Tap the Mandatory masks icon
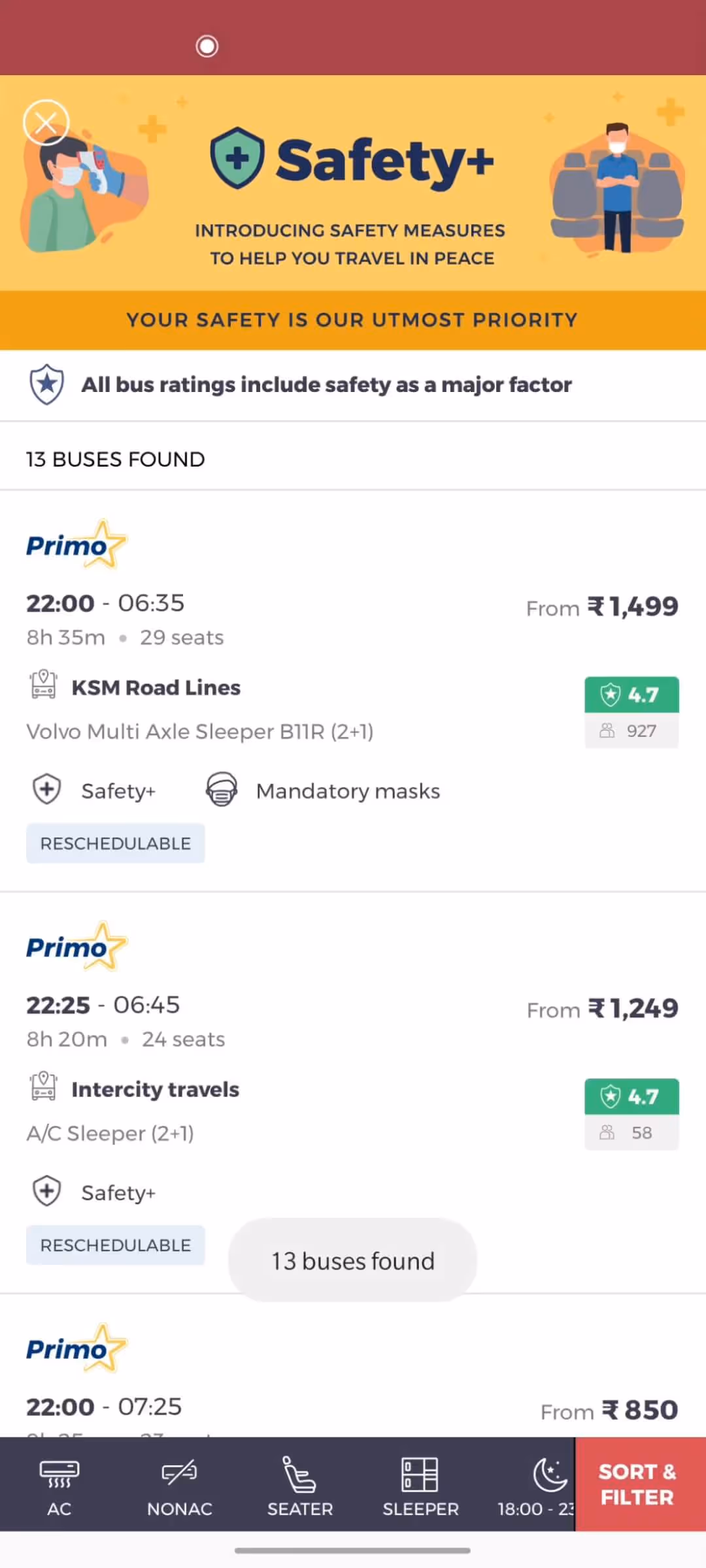Viewport: 706px width, 1568px height. tap(222, 790)
